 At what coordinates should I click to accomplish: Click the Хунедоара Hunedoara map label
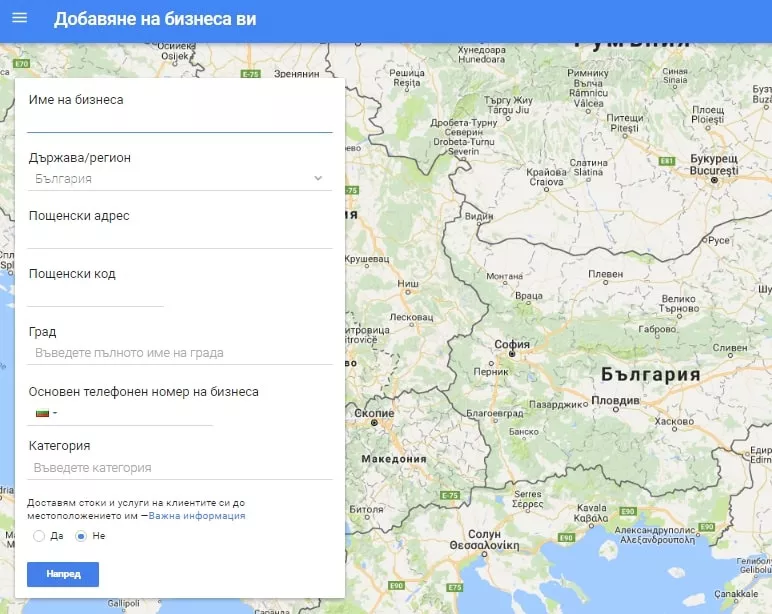point(482,54)
